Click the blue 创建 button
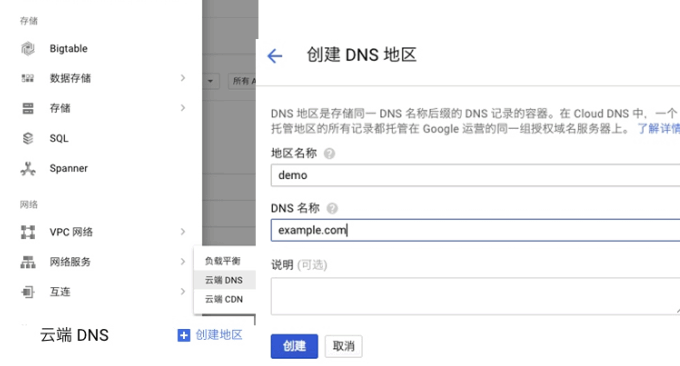The image size is (680, 366). point(294,346)
